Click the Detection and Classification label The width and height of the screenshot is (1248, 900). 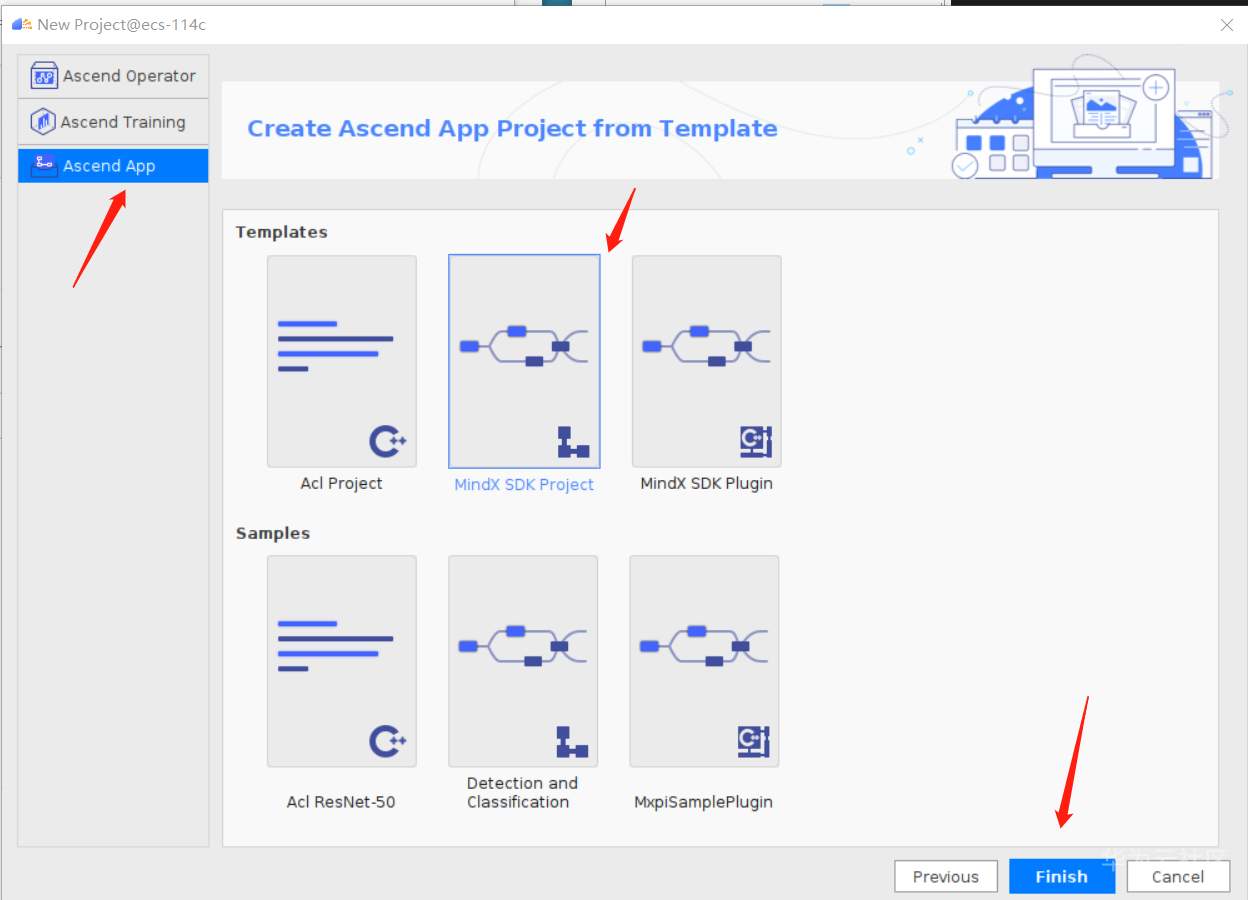point(522,792)
